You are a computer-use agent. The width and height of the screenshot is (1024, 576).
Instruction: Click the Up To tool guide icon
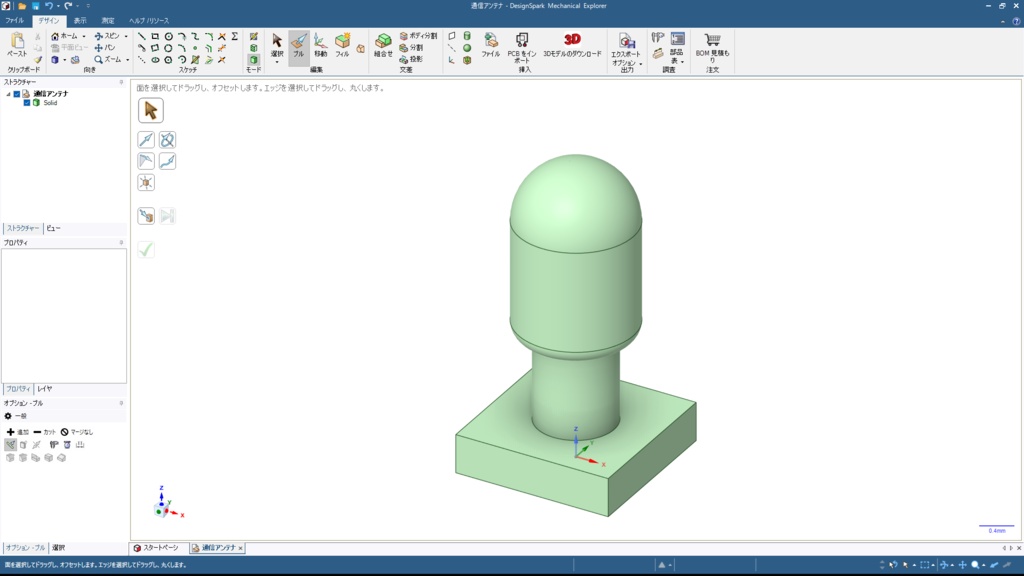pos(146,216)
